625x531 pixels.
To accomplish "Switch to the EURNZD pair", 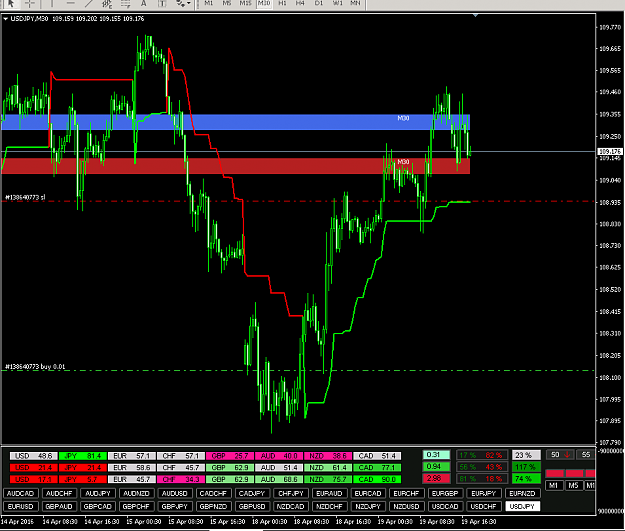I will coord(522,494).
